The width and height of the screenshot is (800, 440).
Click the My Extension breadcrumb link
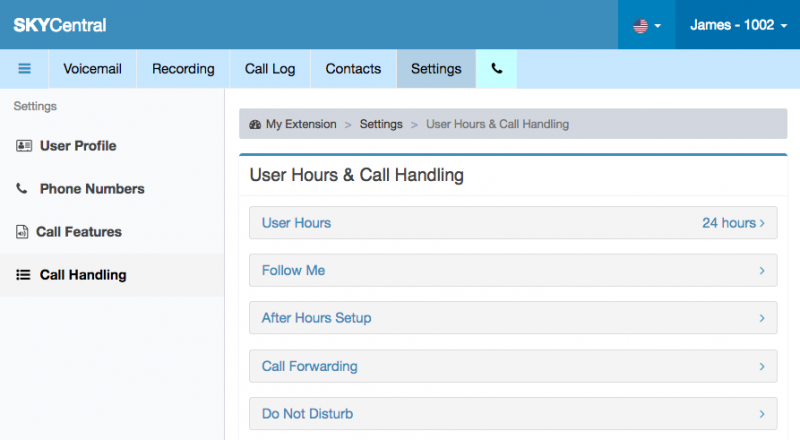301,124
